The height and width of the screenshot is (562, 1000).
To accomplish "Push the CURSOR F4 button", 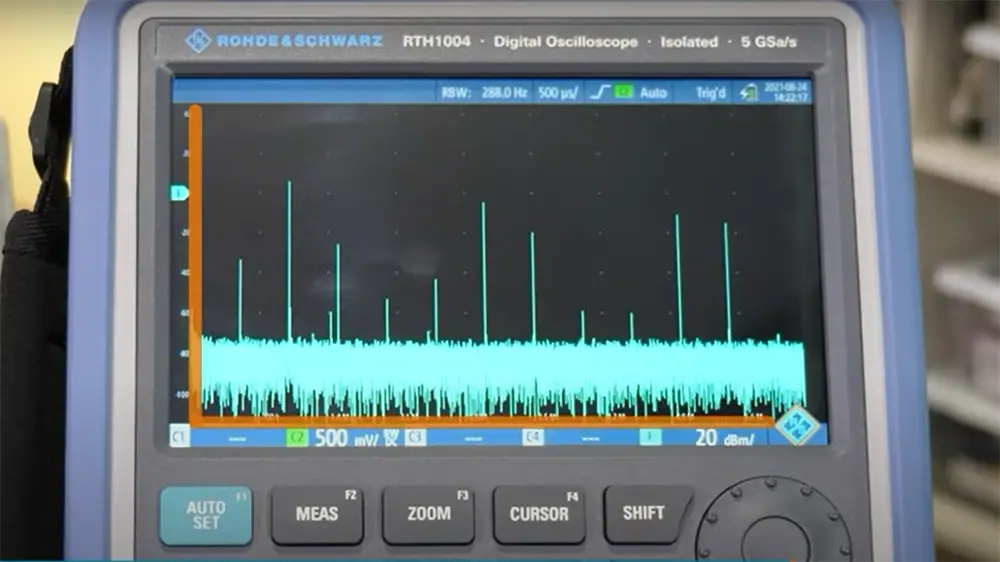I will pos(540,515).
